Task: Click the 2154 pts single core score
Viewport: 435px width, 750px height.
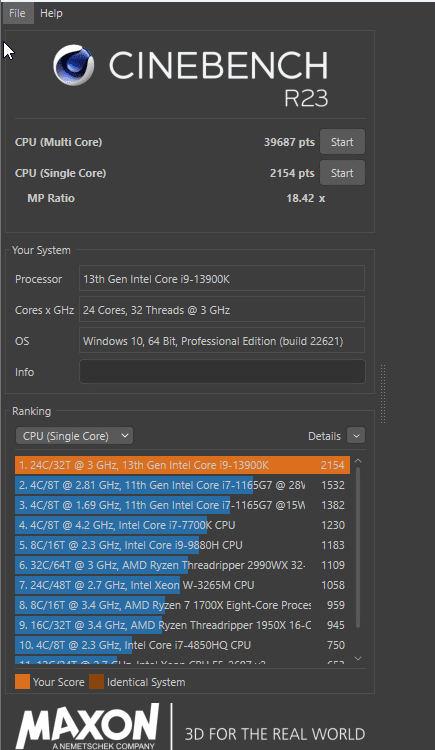Action: pyautogui.click(x=292, y=173)
